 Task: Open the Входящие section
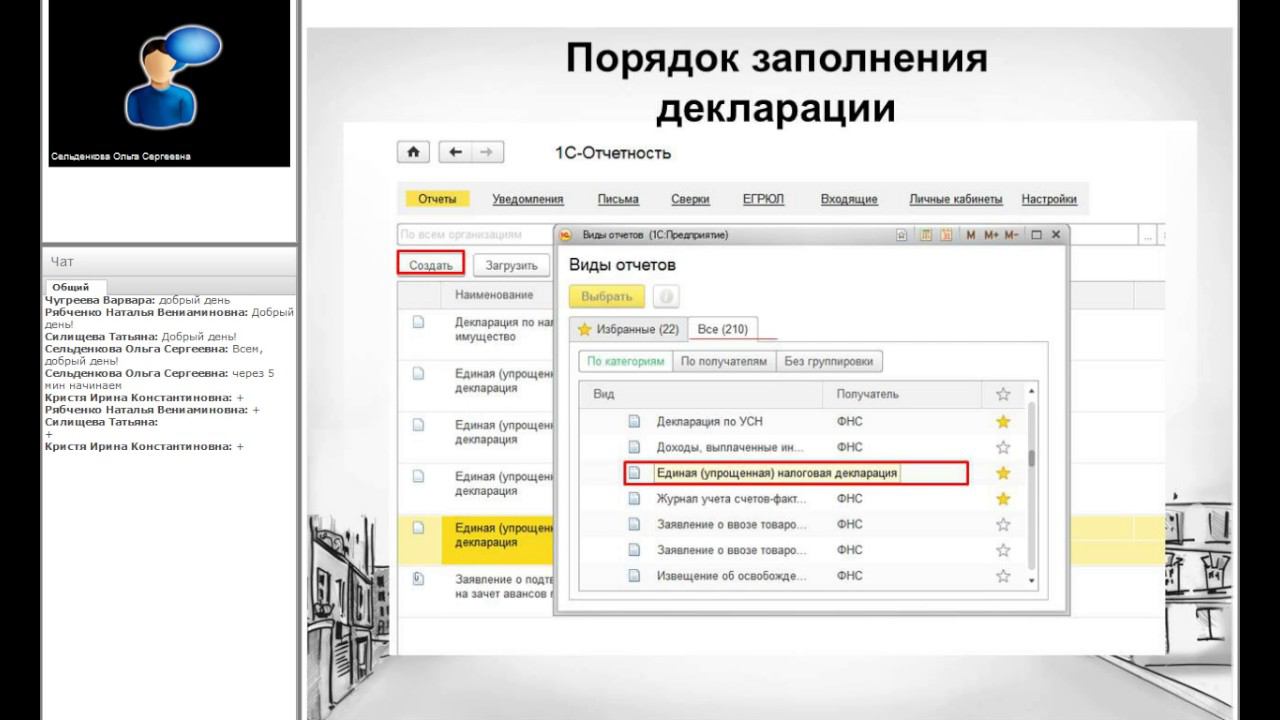(849, 199)
